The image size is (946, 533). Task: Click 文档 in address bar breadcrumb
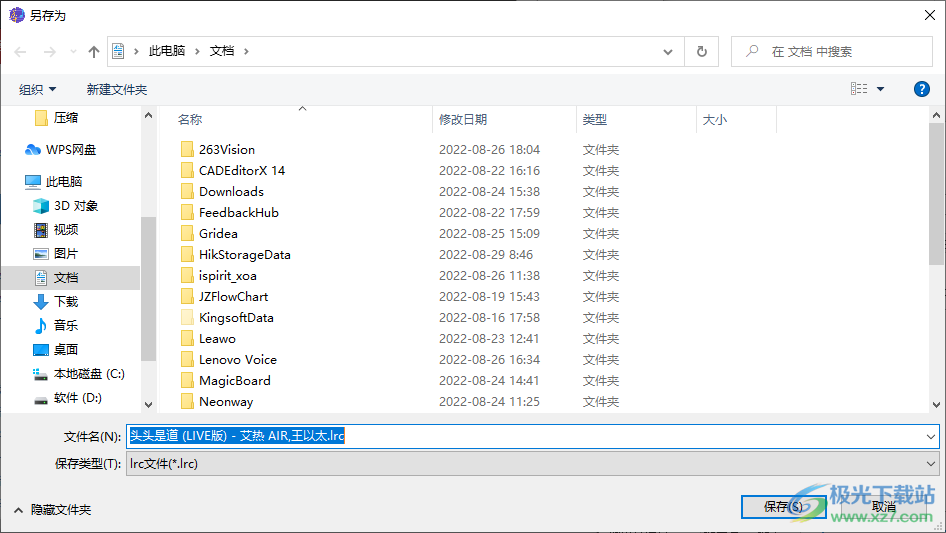click(222, 51)
